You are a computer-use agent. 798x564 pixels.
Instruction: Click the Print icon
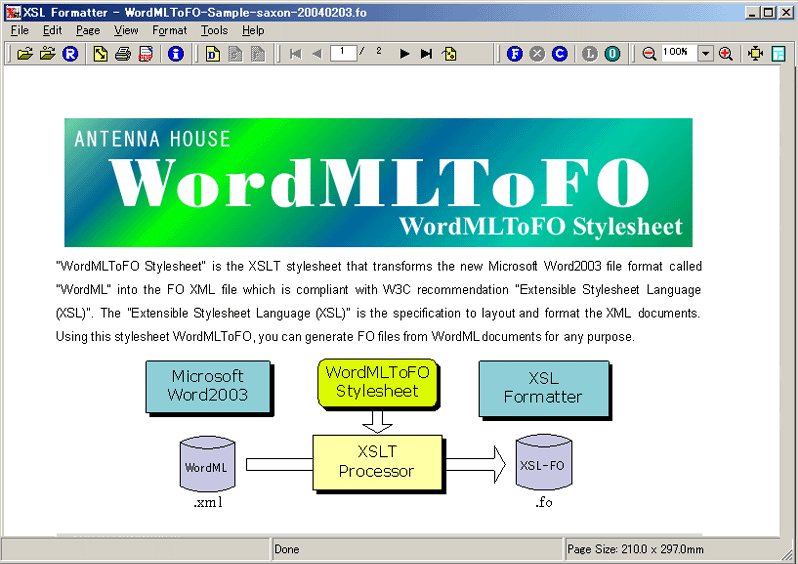click(x=123, y=53)
